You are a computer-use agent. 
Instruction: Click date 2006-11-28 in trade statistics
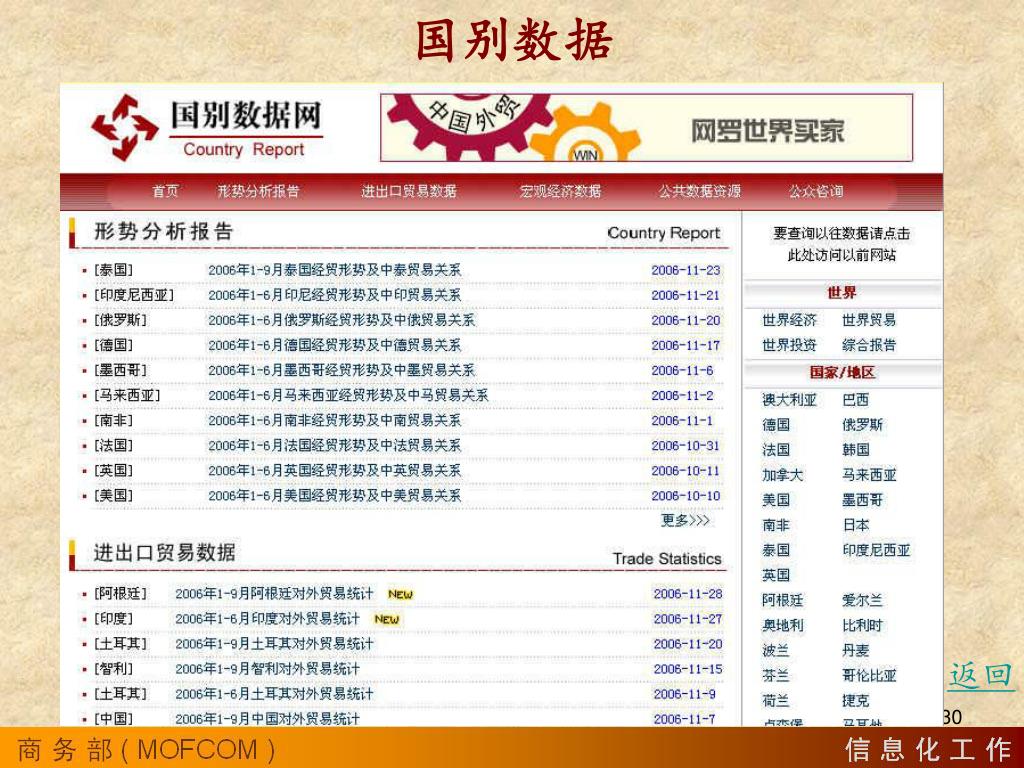pyautogui.click(x=688, y=594)
